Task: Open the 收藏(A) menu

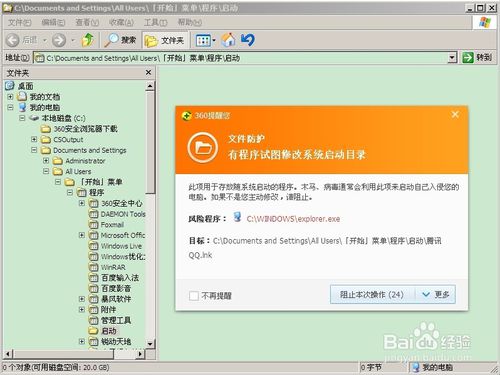Action: [x=121, y=22]
